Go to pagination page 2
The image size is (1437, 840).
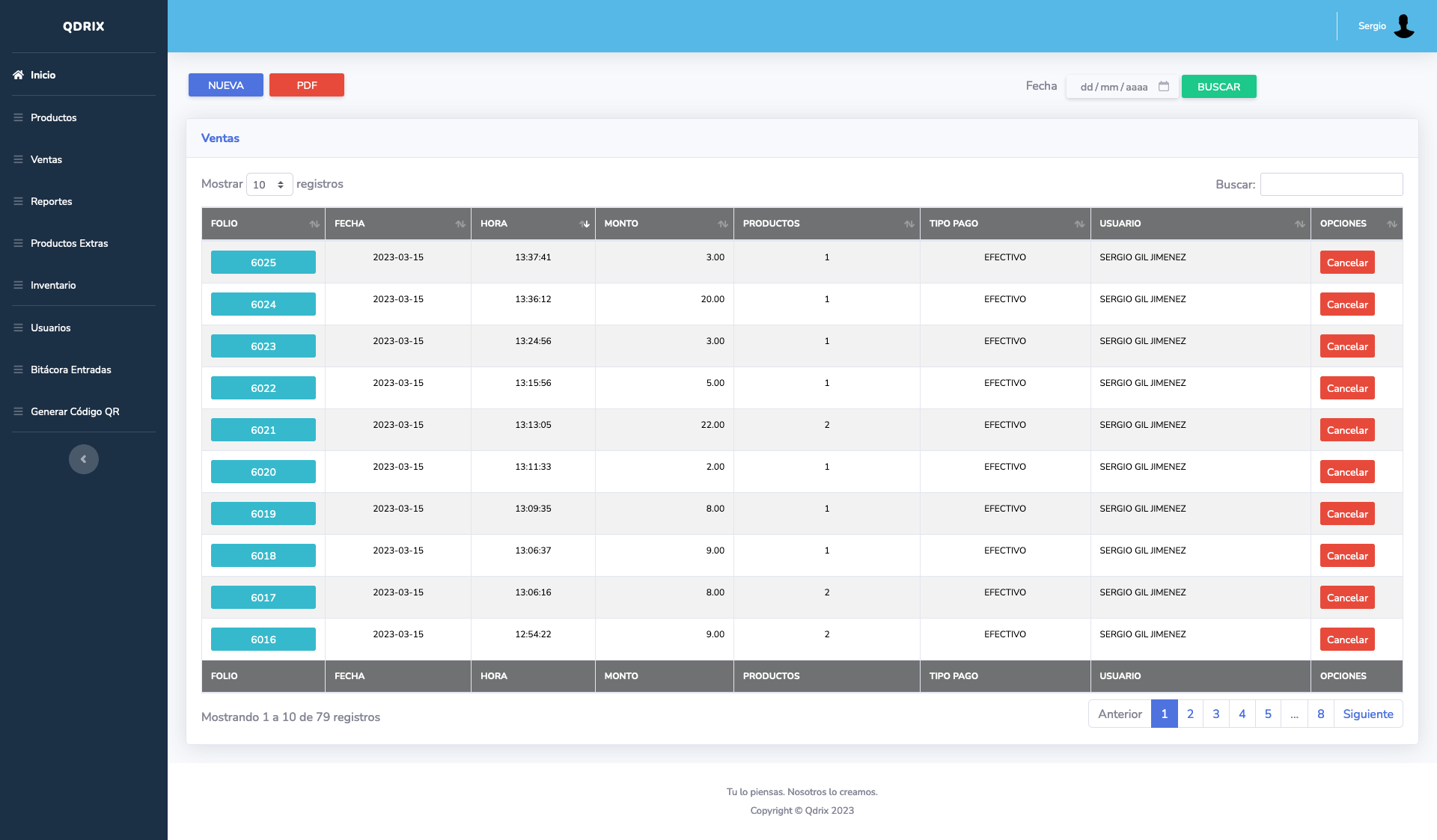pos(1190,714)
